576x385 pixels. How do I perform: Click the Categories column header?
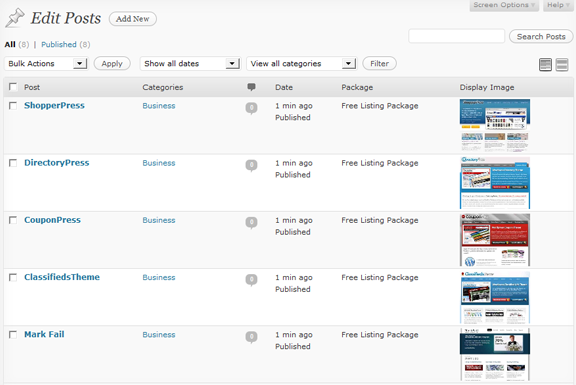[x=163, y=87]
